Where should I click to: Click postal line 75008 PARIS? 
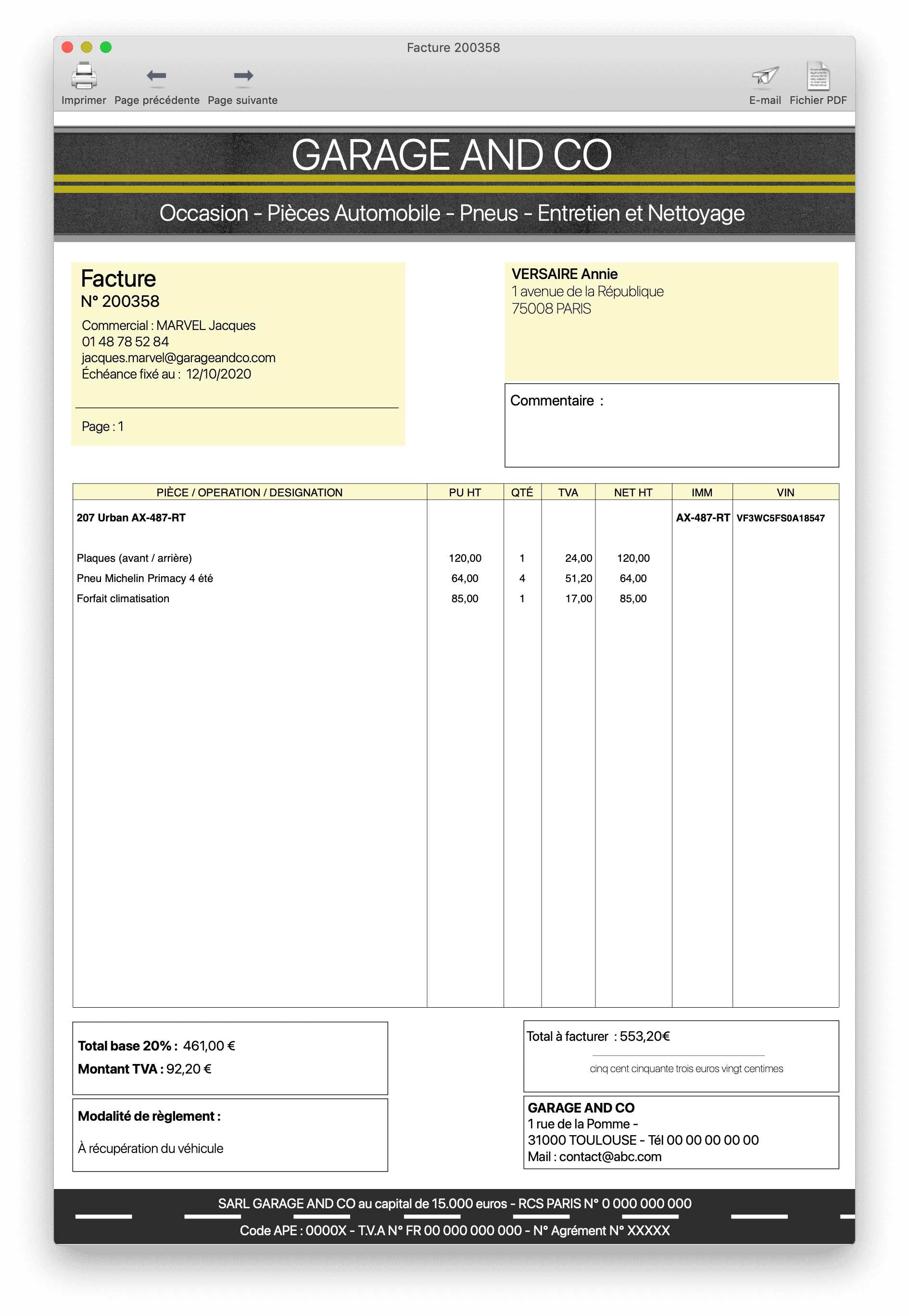point(551,309)
